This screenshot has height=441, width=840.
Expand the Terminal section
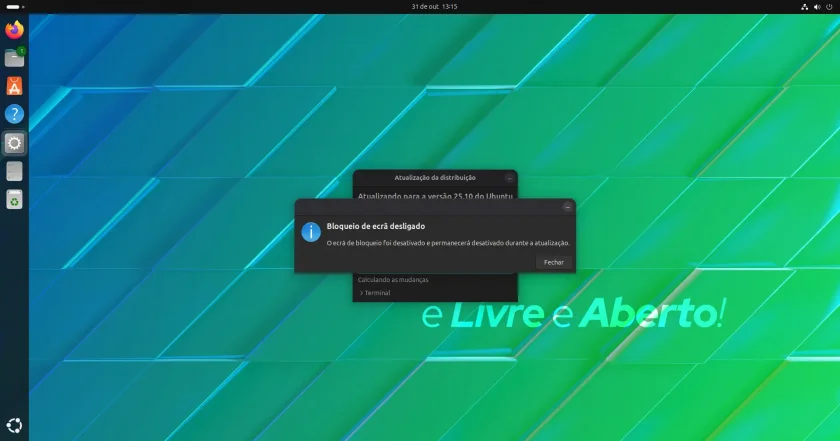[x=375, y=293]
